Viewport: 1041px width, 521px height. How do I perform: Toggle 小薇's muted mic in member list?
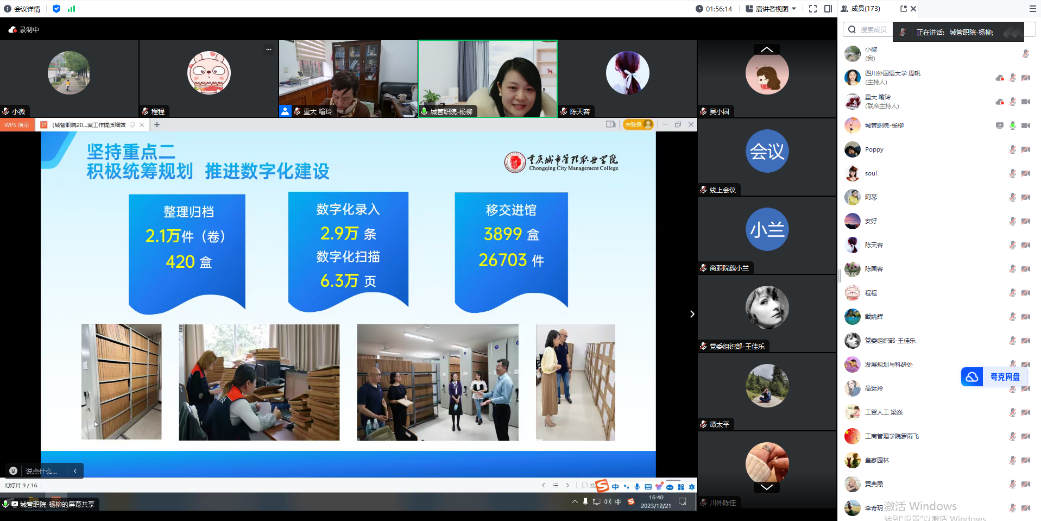point(1025,54)
